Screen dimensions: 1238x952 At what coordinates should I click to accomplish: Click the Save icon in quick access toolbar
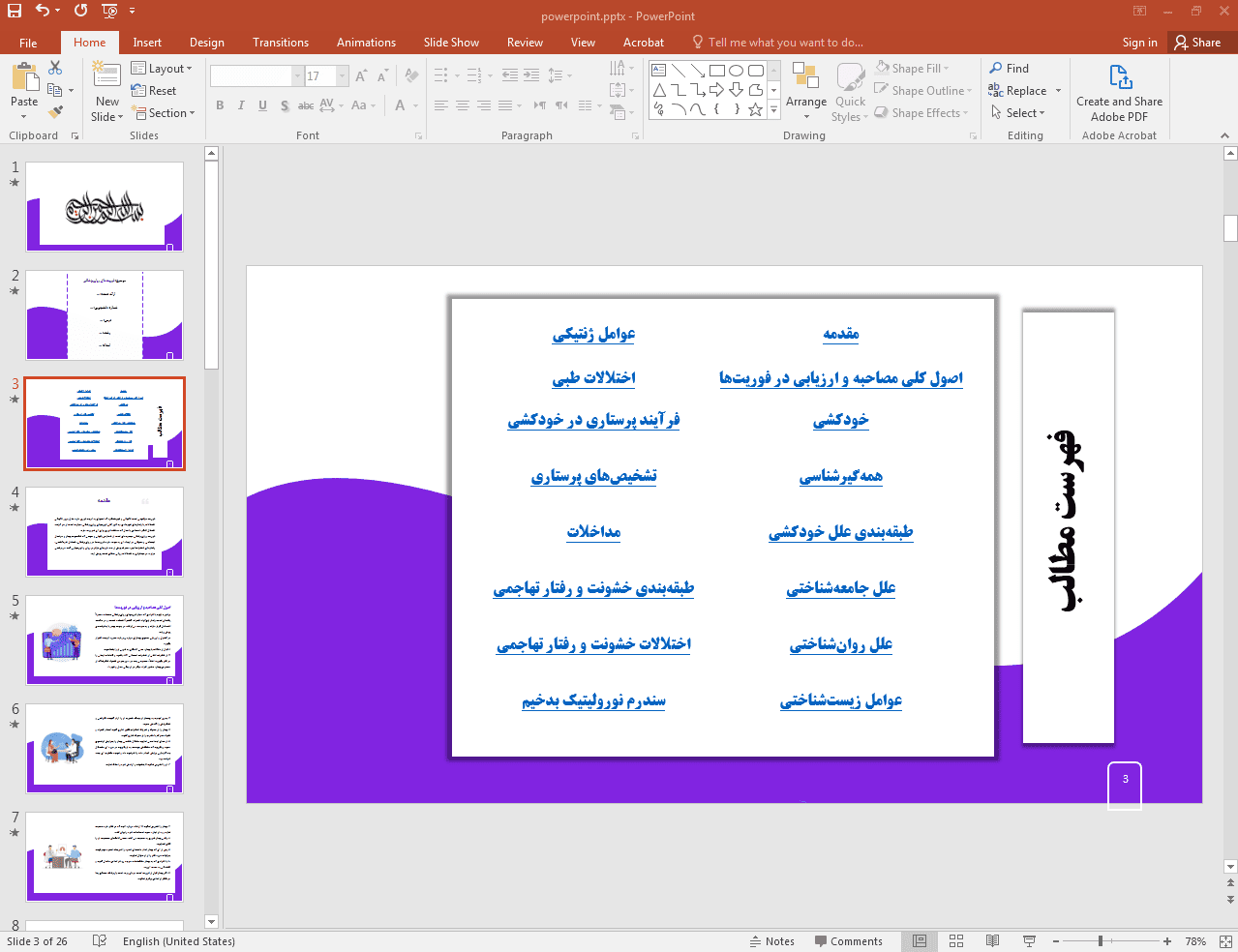[x=15, y=11]
